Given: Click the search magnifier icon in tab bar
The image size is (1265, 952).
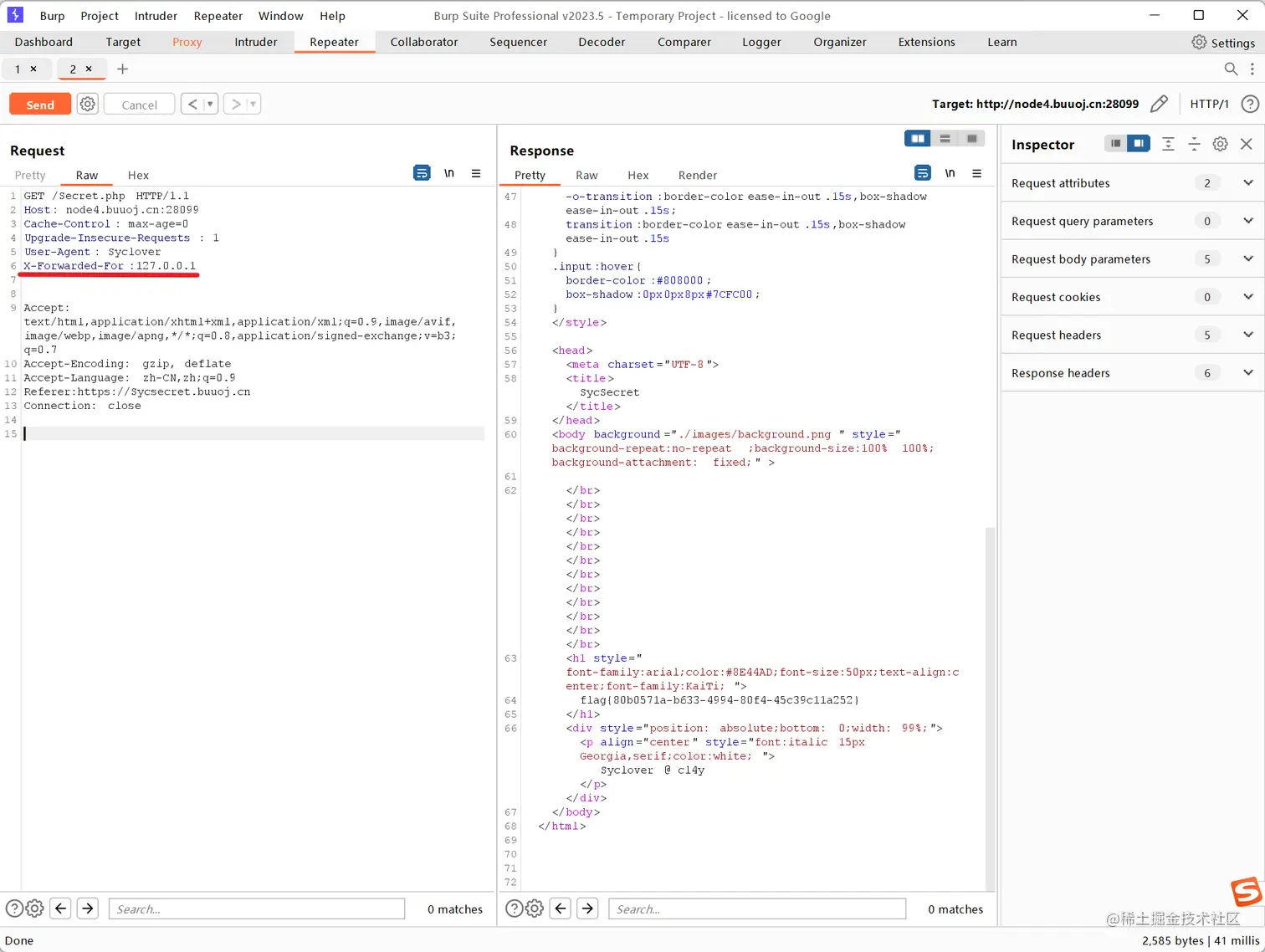Looking at the screenshot, I should click(x=1231, y=69).
